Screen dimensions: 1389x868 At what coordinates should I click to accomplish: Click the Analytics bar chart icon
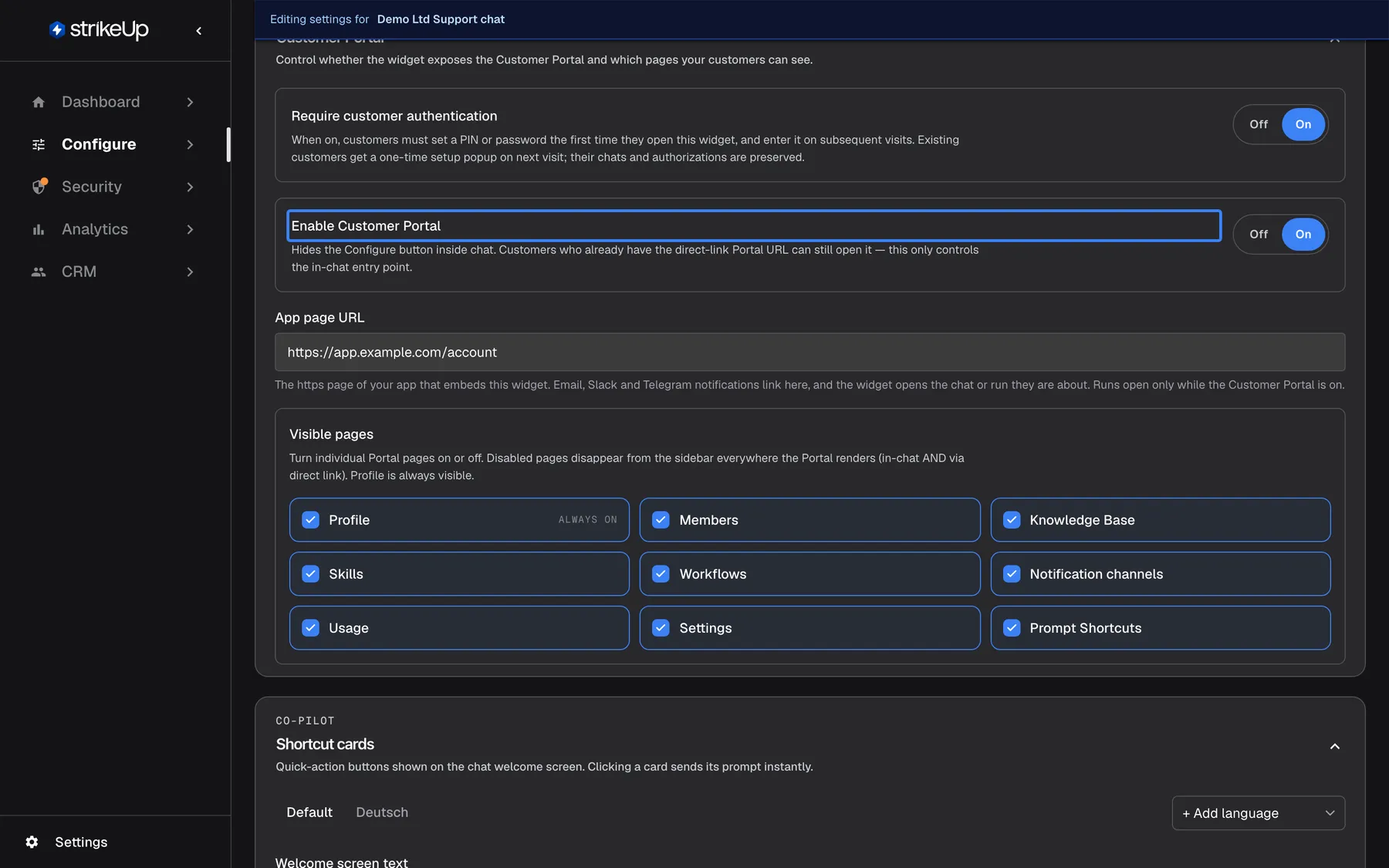pyautogui.click(x=39, y=229)
